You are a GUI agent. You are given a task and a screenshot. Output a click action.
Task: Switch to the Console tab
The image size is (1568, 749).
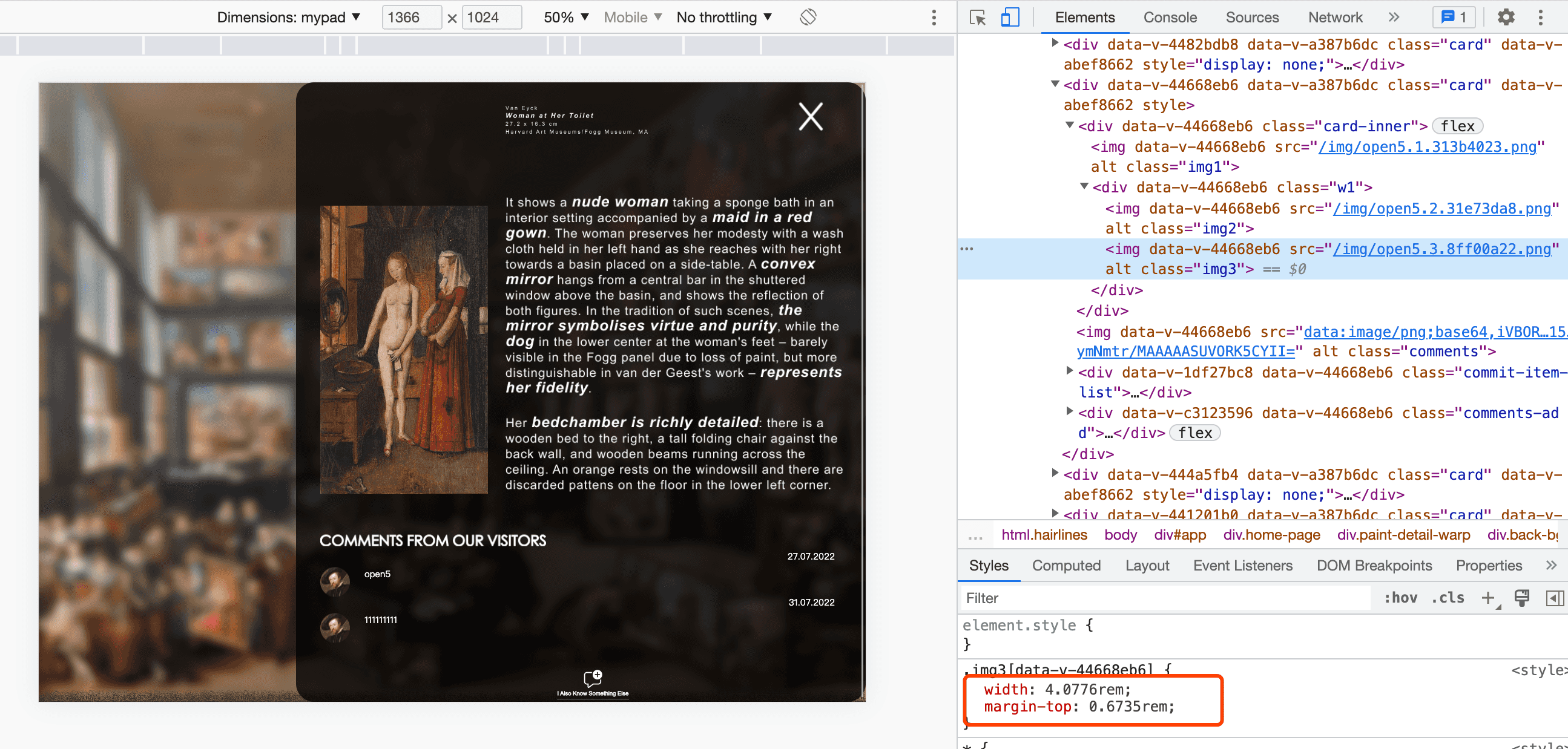tap(1170, 17)
